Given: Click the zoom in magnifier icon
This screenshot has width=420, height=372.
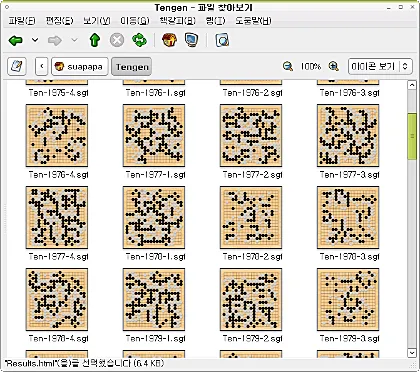Looking at the screenshot, I should click(x=333, y=66).
